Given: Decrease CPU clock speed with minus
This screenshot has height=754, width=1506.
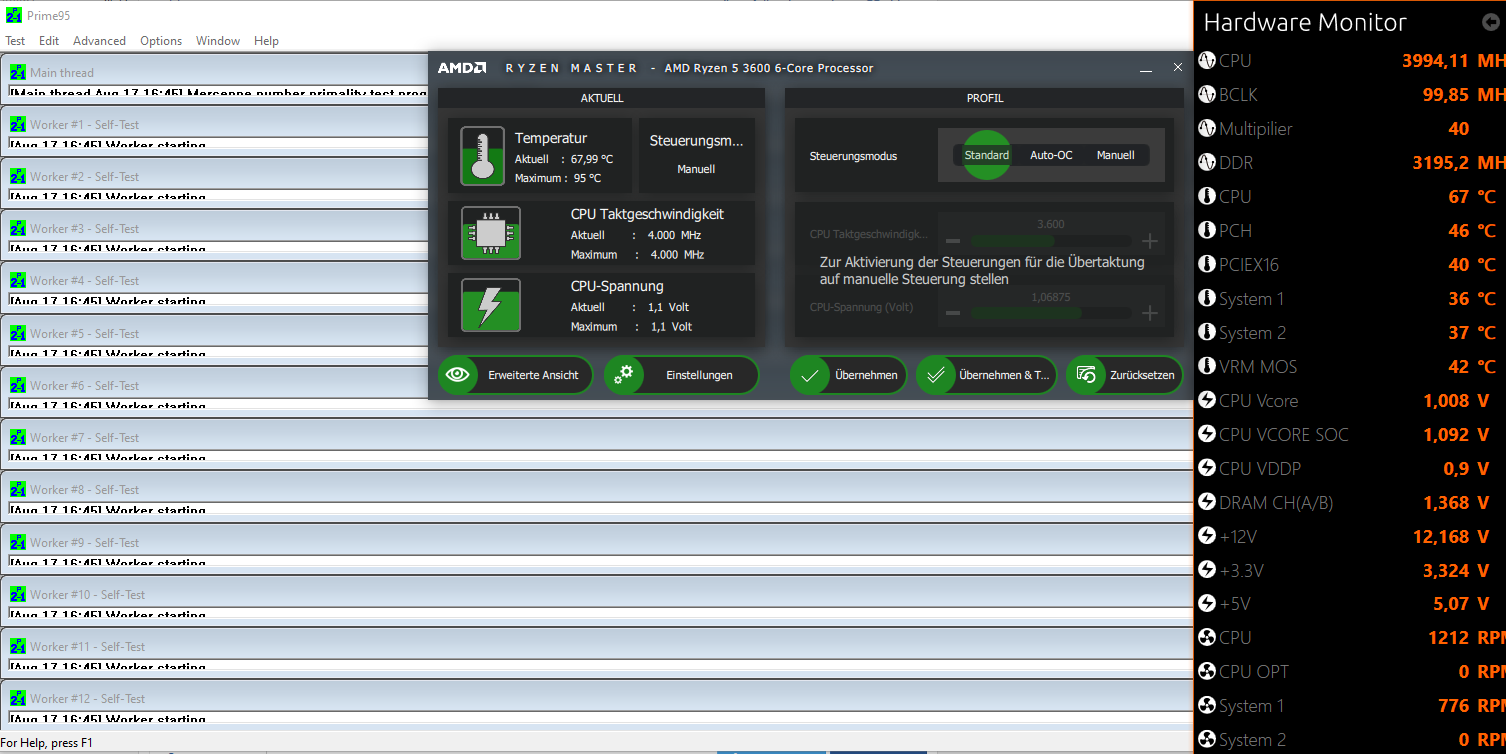Looking at the screenshot, I should 953,241.
